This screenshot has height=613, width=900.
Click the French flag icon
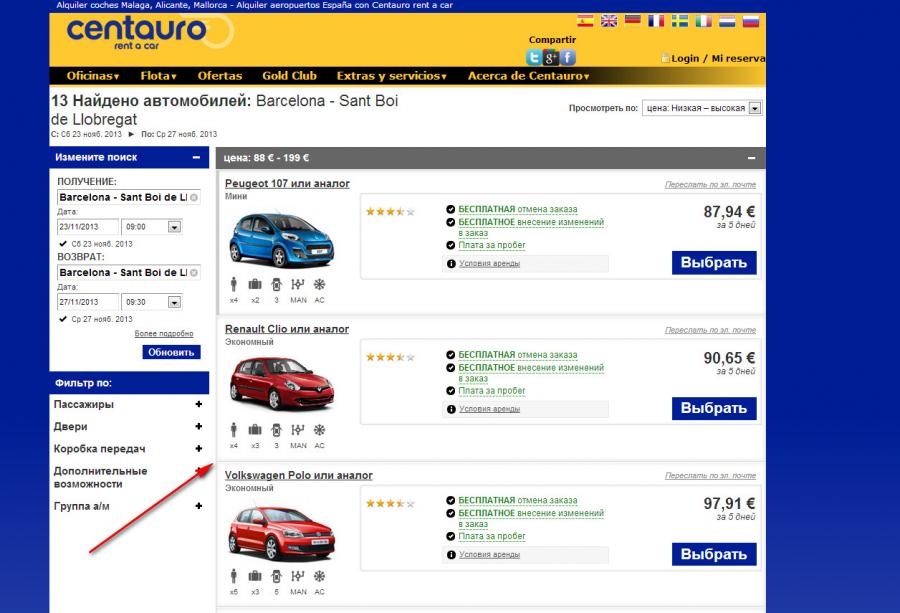pos(656,21)
